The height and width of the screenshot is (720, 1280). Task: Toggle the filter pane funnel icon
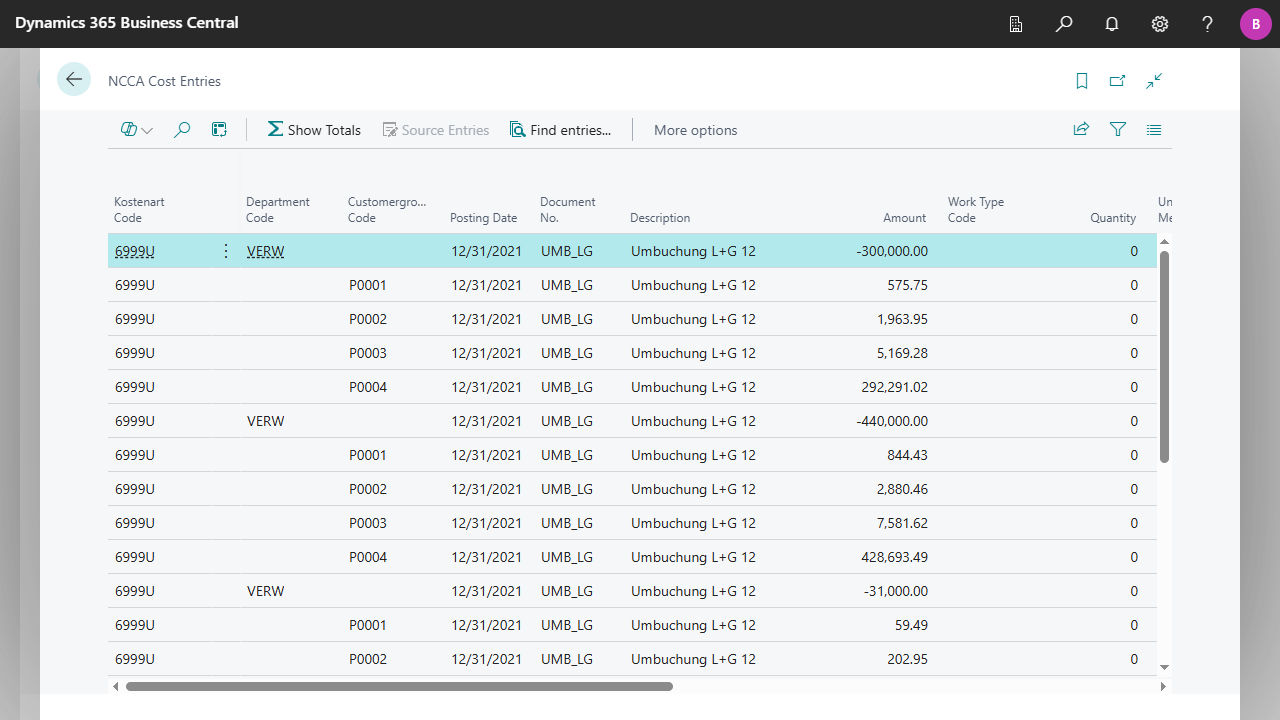coord(1118,129)
